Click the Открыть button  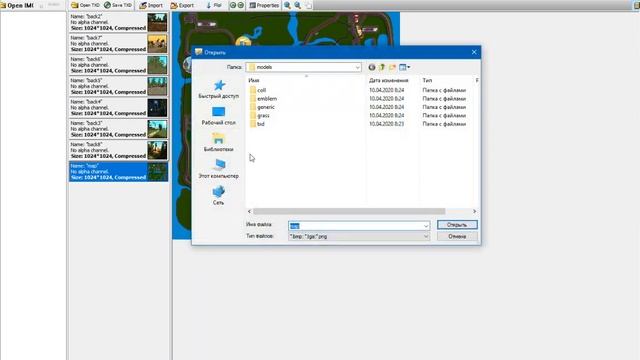[x=457, y=225]
